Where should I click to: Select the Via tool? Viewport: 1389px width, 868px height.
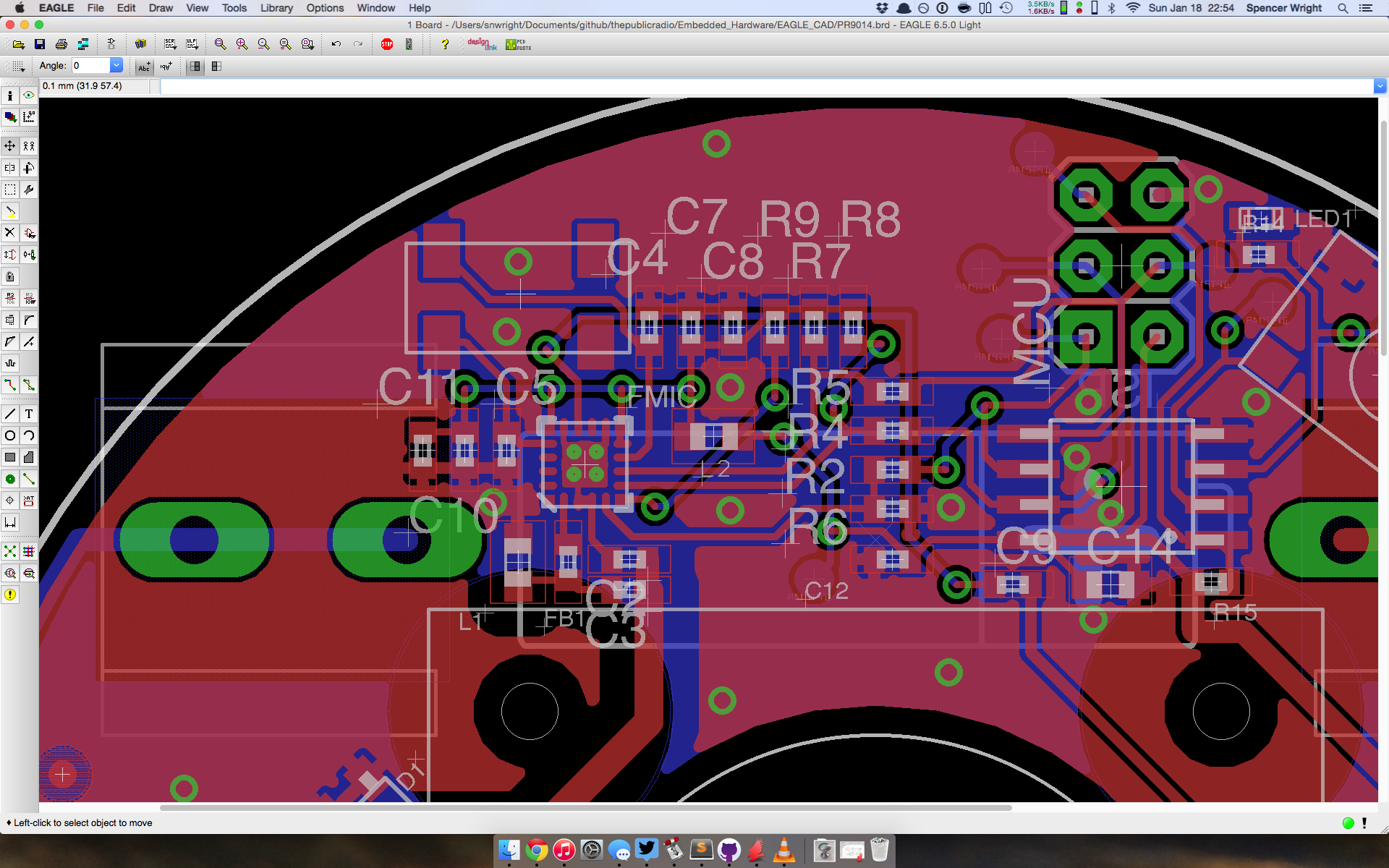point(10,479)
